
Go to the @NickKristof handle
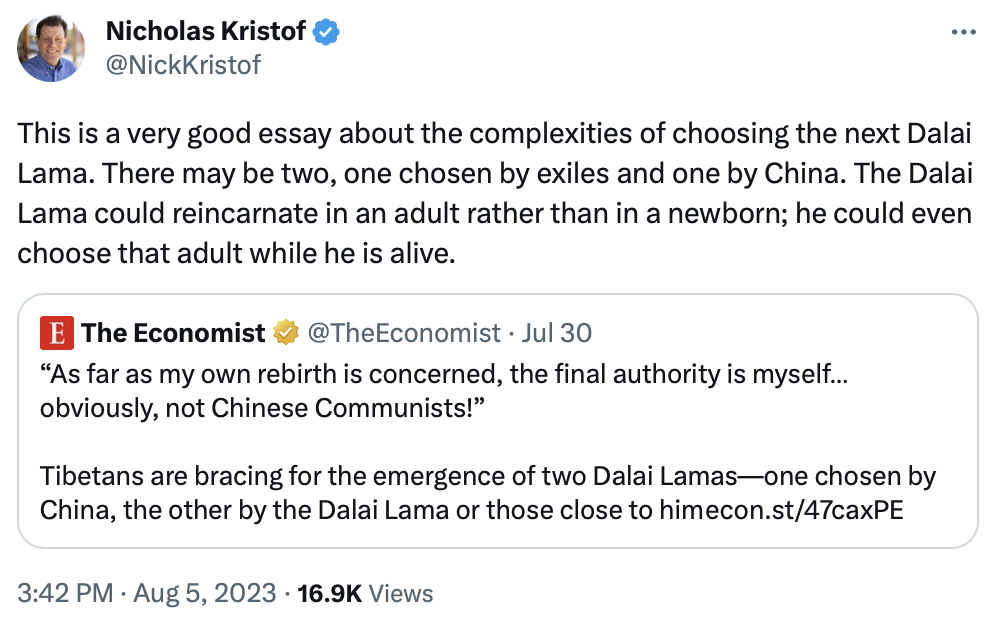183,65
